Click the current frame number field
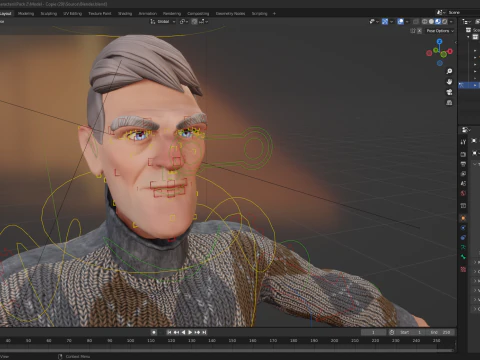This screenshot has height=360, width=480. (373, 332)
